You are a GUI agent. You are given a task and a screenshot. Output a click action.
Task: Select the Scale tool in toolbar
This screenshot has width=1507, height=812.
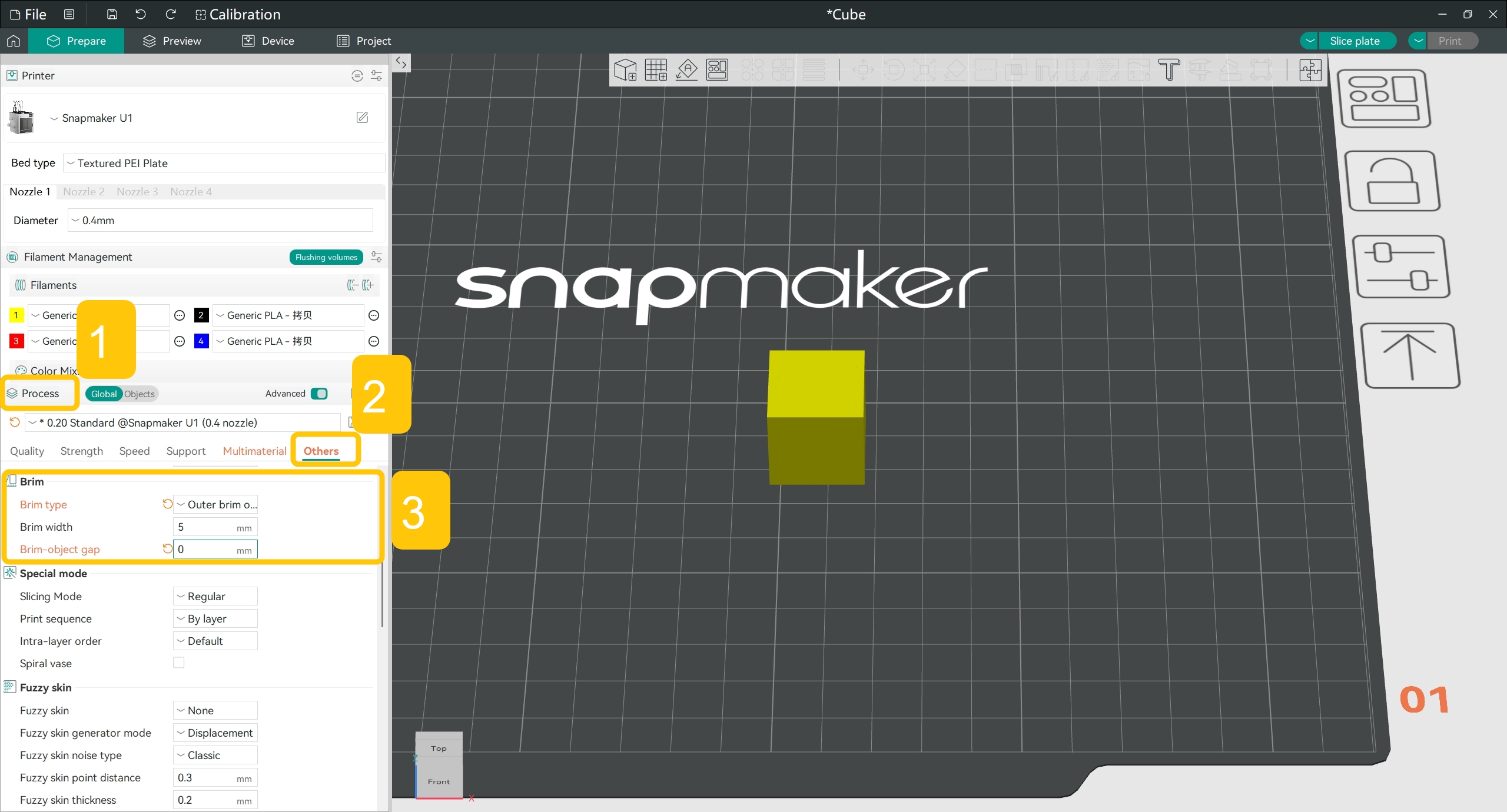(x=924, y=70)
